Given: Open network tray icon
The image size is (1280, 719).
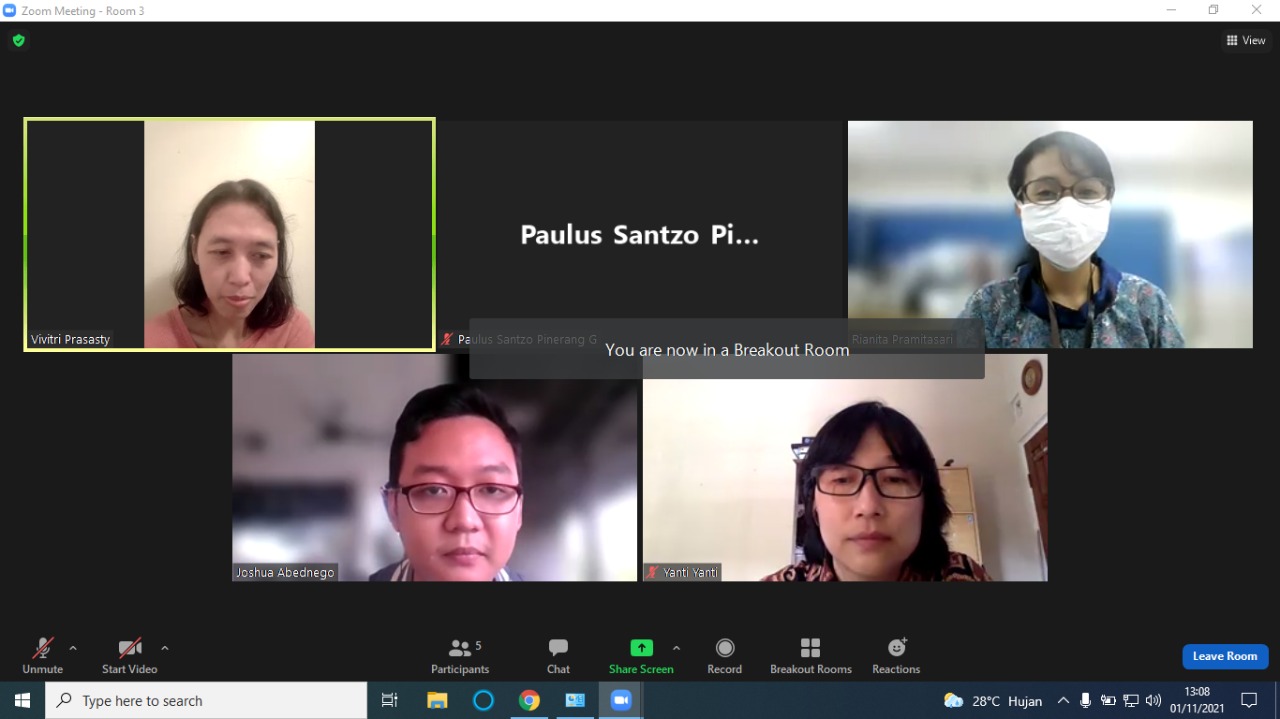Looking at the screenshot, I should click(1131, 700).
